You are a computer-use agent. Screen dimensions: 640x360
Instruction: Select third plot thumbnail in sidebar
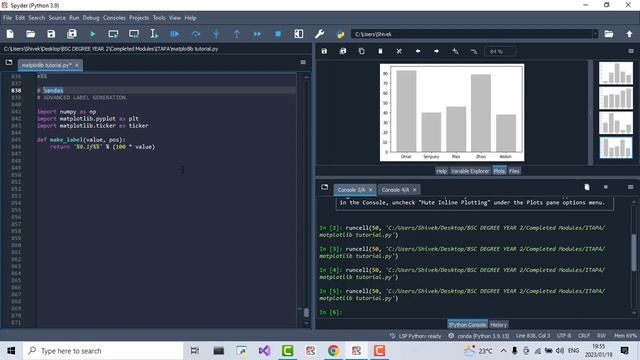coord(616,123)
